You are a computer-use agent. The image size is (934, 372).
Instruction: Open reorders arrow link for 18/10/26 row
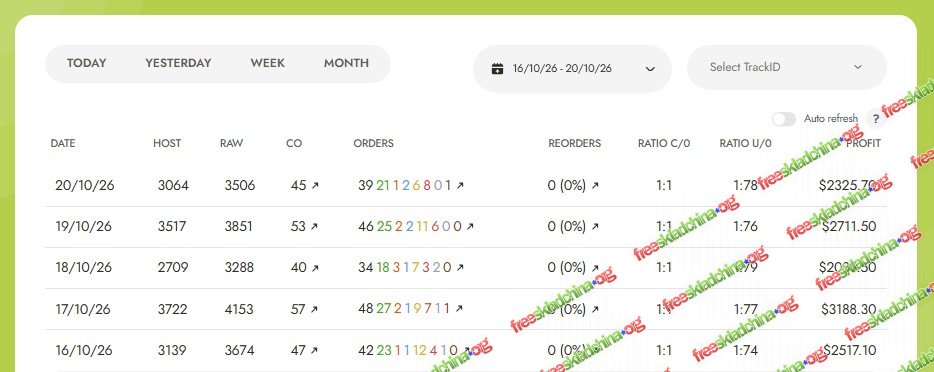pos(594,268)
